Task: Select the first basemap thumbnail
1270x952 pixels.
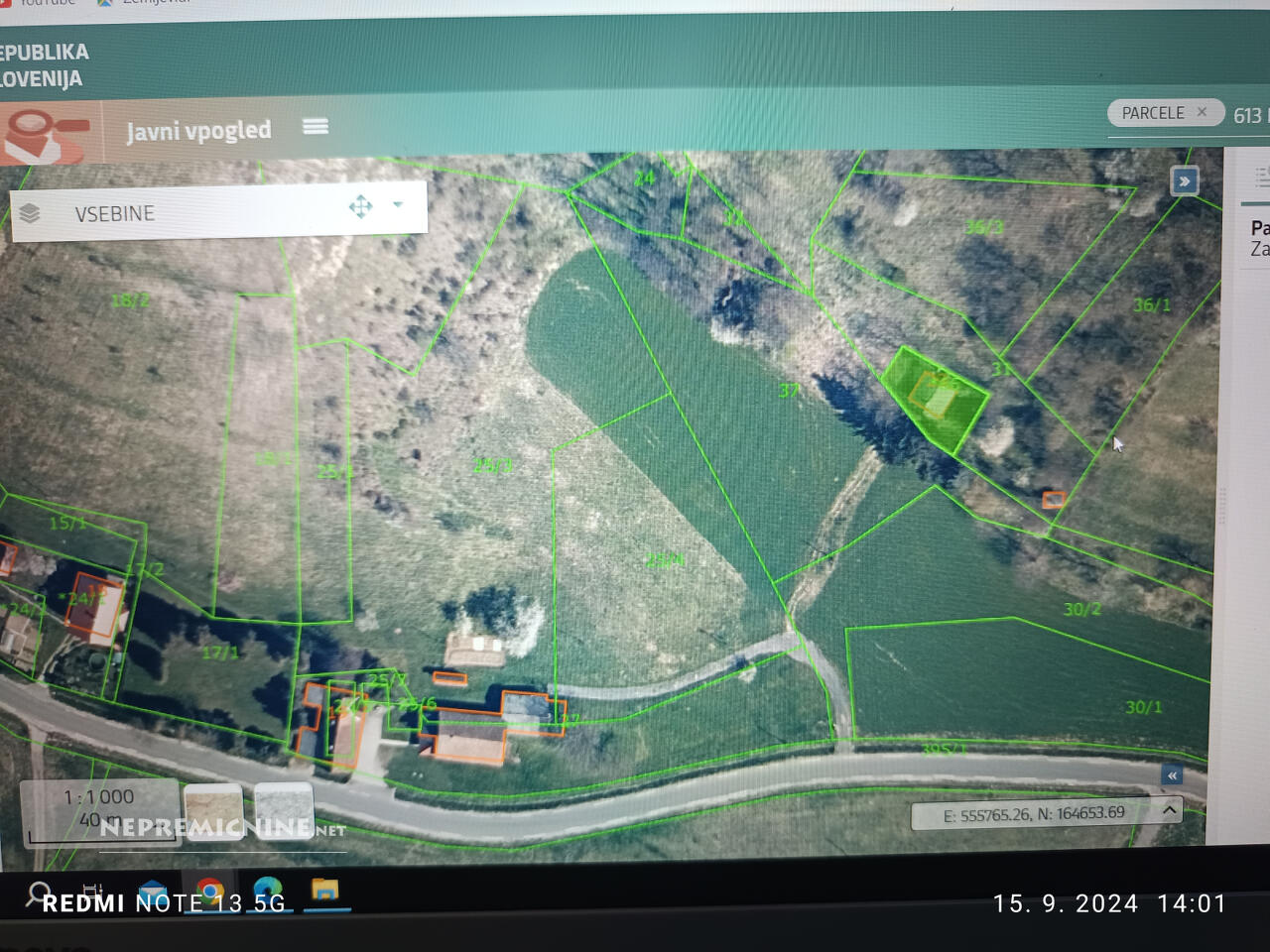Action: point(213,810)
